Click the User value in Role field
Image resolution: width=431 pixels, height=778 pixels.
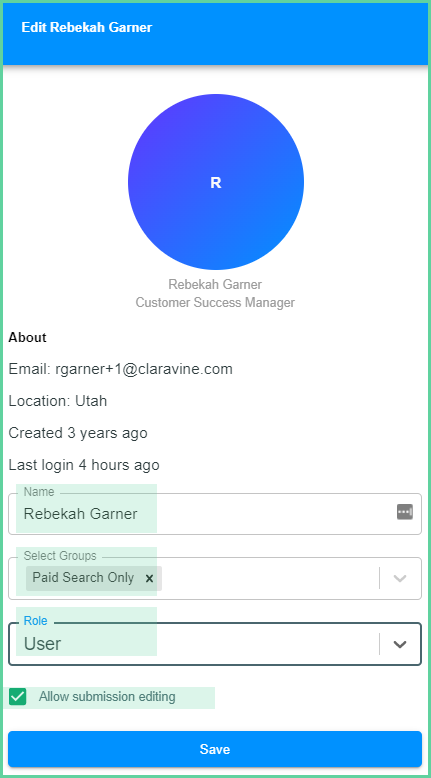pos(43,644)
